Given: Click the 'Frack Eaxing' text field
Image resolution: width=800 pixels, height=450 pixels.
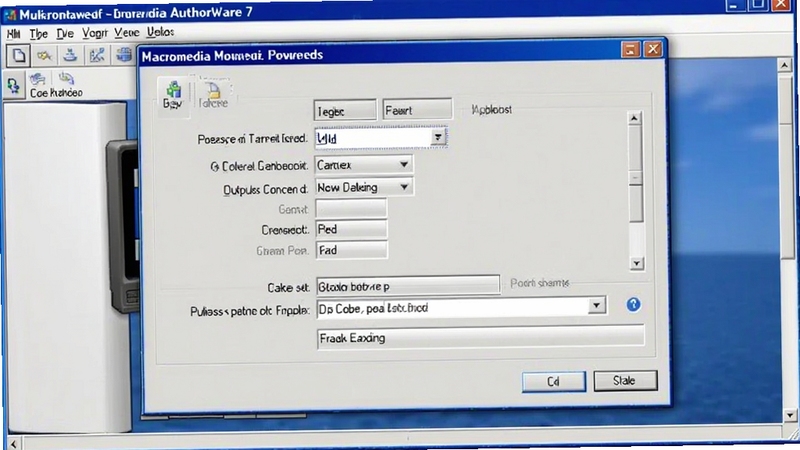Looking at the screenshot, I should pyautogui.click(x=480, y=338).
